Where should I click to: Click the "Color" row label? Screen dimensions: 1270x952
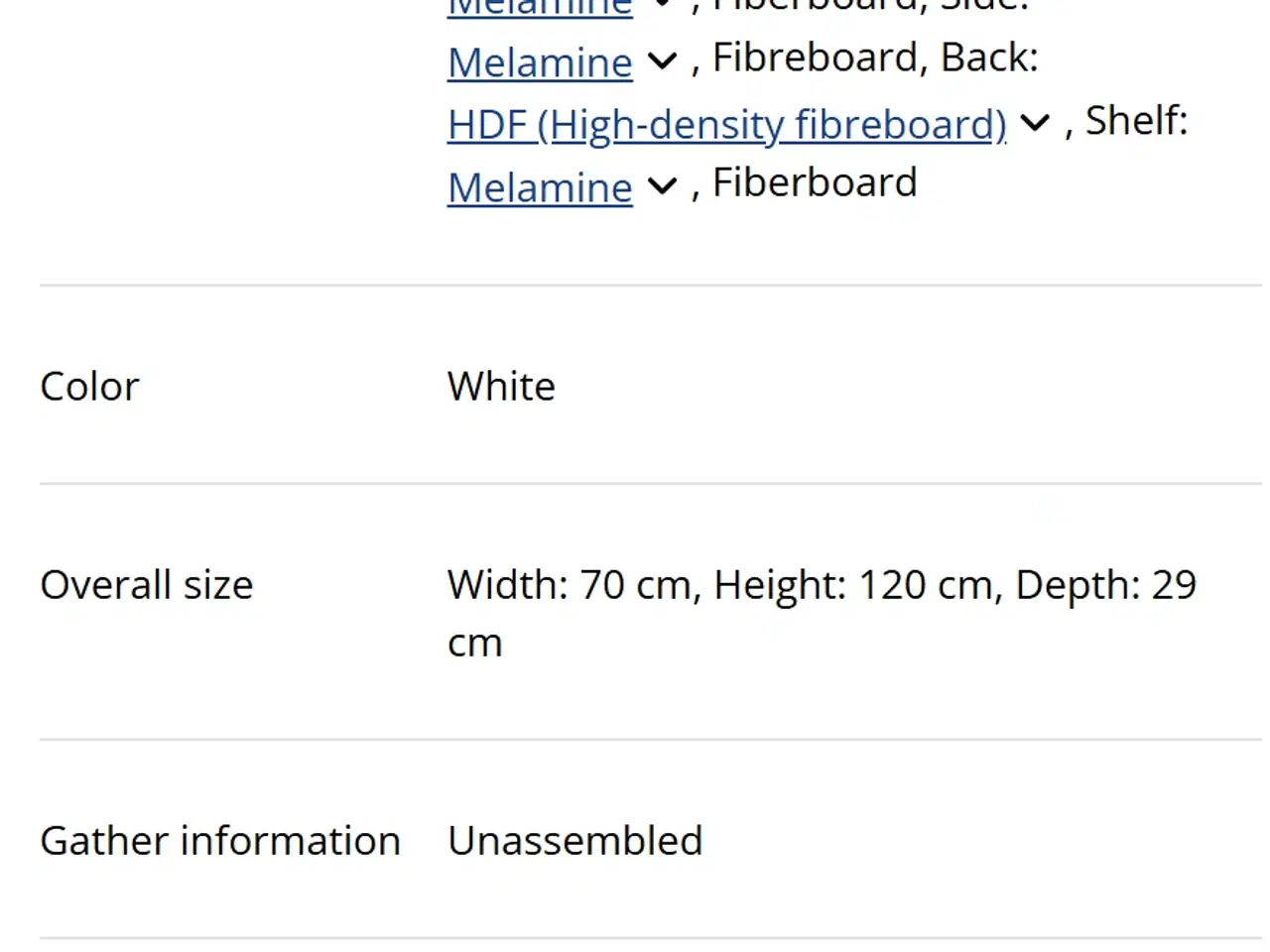tap(89, 387)
